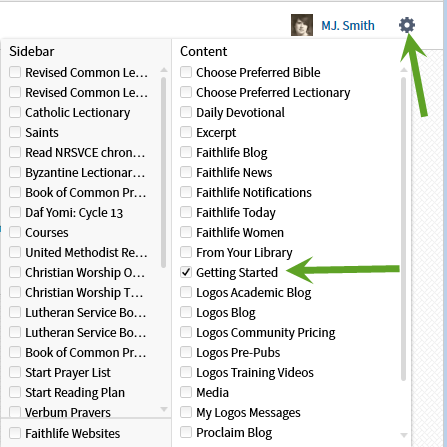Check Logos Training Videos
This screenshot has height=447, width=447.
pyautogui.click(x=186, y=372)
